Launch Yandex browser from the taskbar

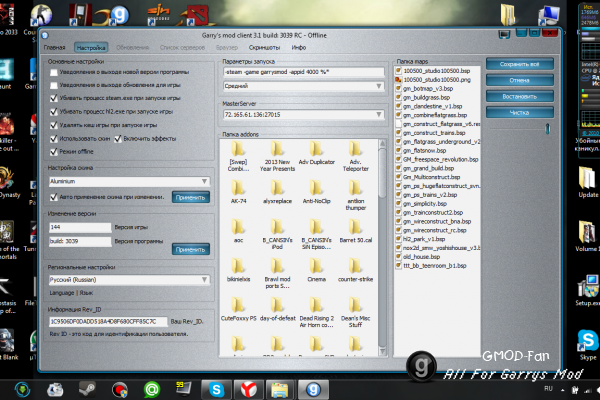click(x=248, y=390)
